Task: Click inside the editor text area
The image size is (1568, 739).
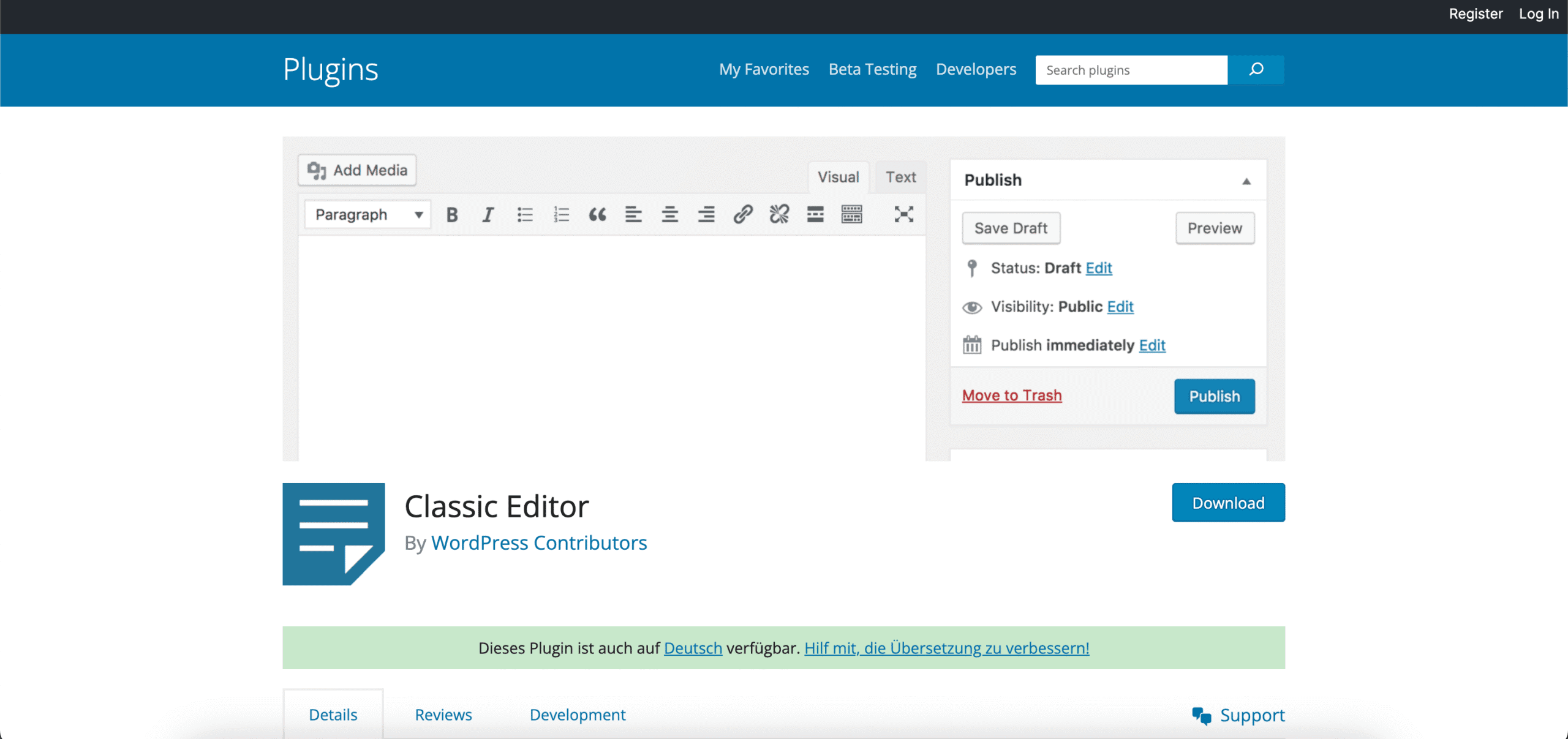Action: pos(612,349)
